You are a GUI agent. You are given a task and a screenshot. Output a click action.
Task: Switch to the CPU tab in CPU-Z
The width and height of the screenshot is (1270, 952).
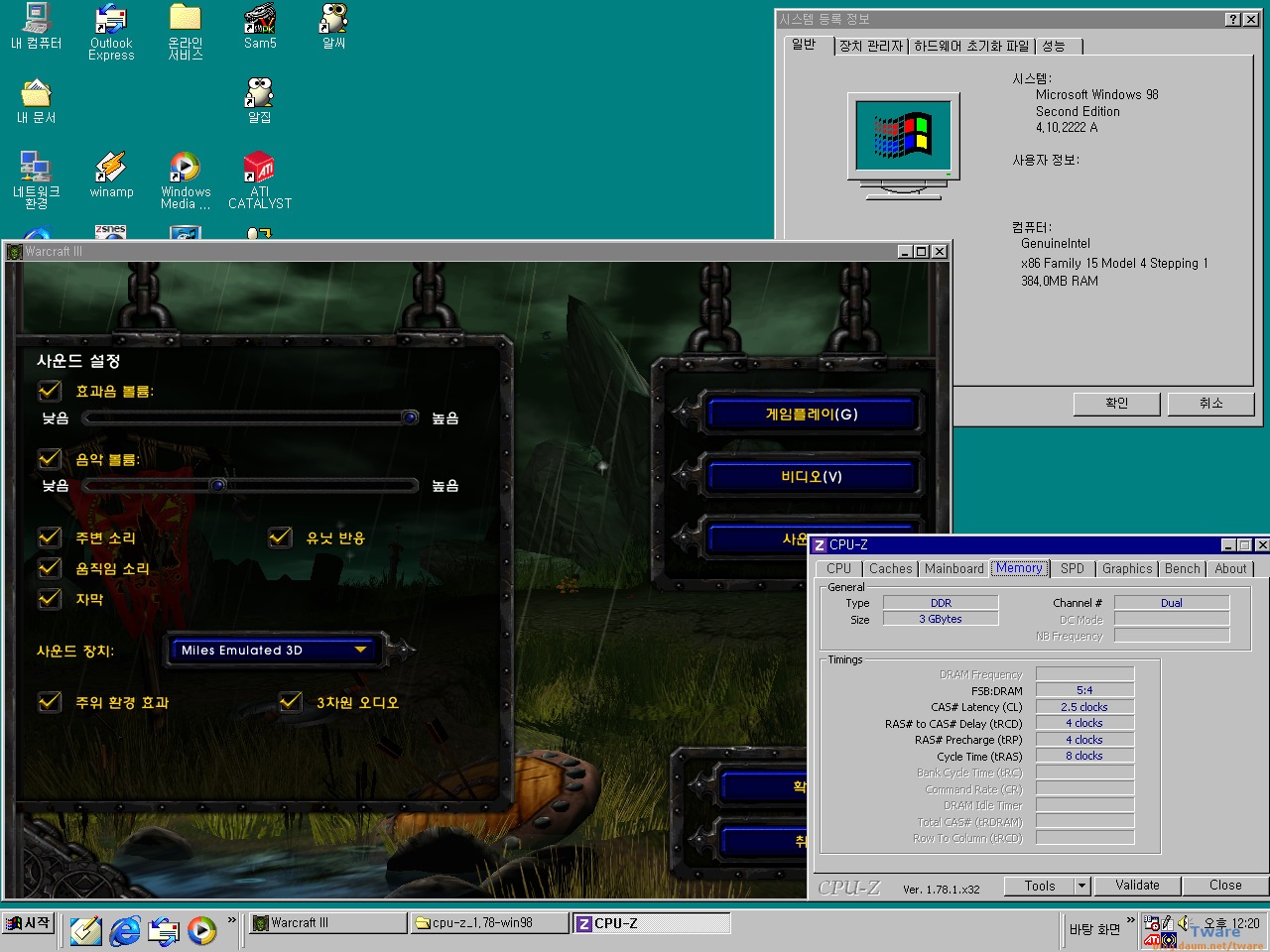[x=838, y=569]
